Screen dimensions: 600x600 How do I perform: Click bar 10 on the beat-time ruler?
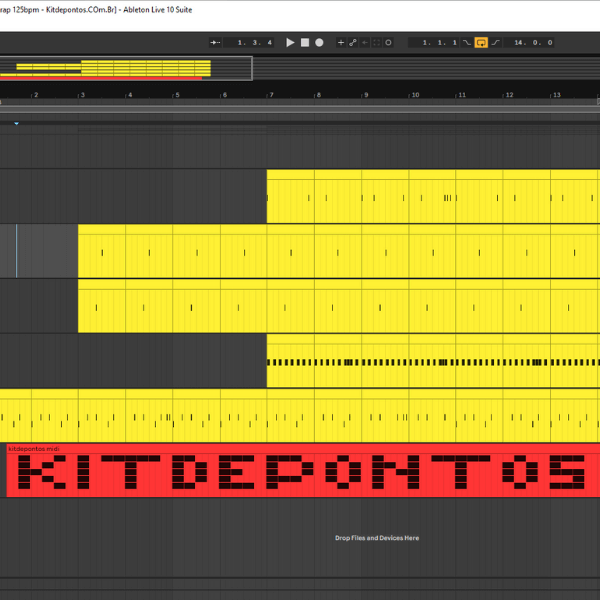coord(415,95)
